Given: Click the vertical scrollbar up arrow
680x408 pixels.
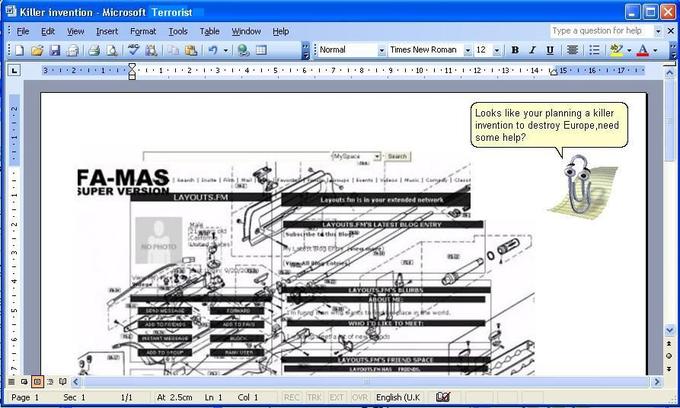Looking at the screenshot, I should [x=669, y=73].
